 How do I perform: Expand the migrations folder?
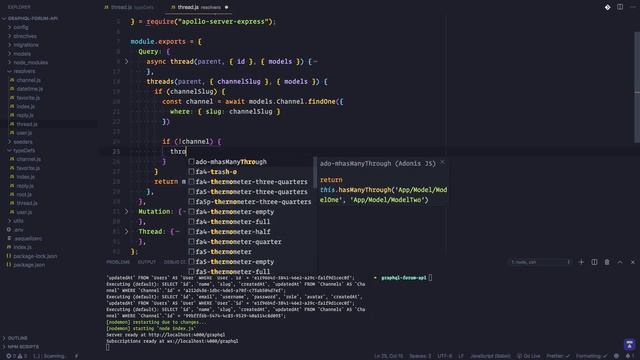pyautogui.click(x=26, y=45)
